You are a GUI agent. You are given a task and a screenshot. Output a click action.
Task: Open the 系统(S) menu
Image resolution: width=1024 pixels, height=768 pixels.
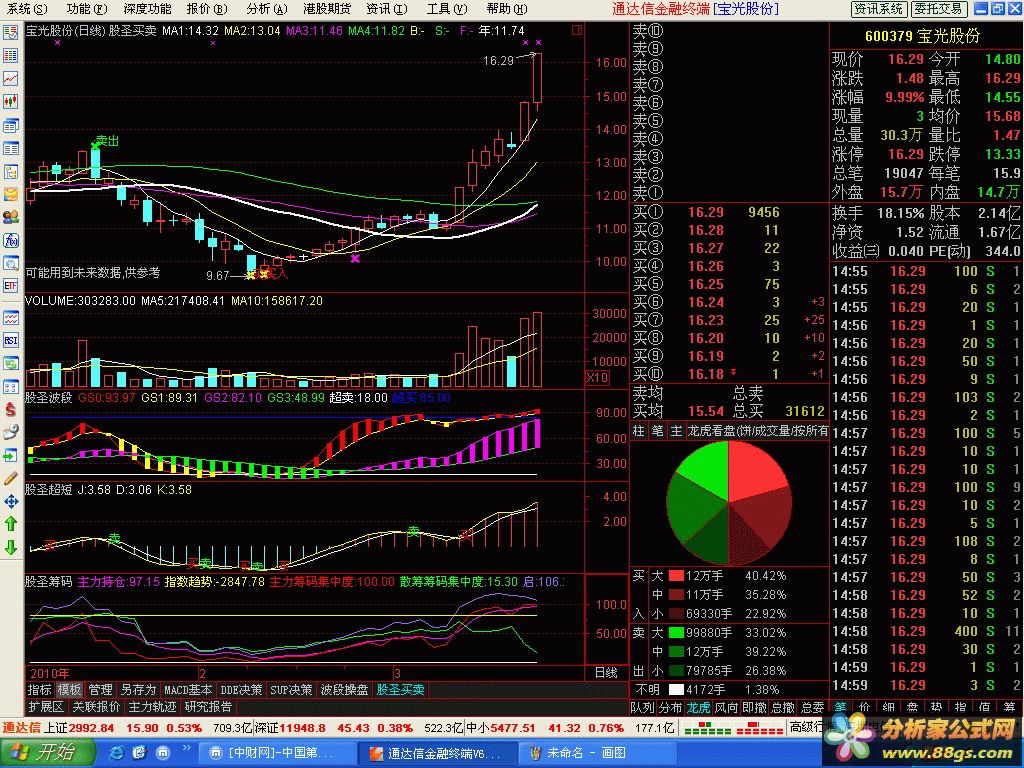(x=27, y=8)
